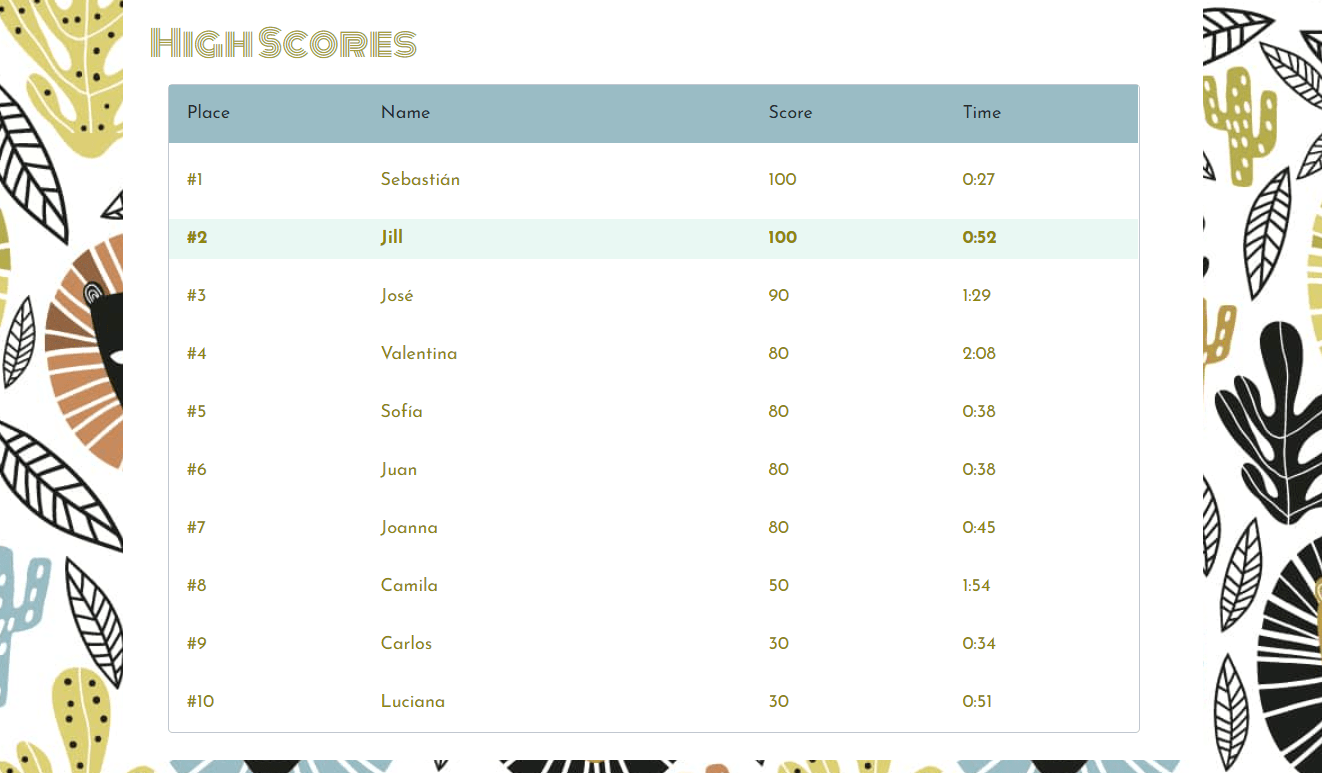Select the #10 place cell

pyautogui.click(x=200, y=702)
